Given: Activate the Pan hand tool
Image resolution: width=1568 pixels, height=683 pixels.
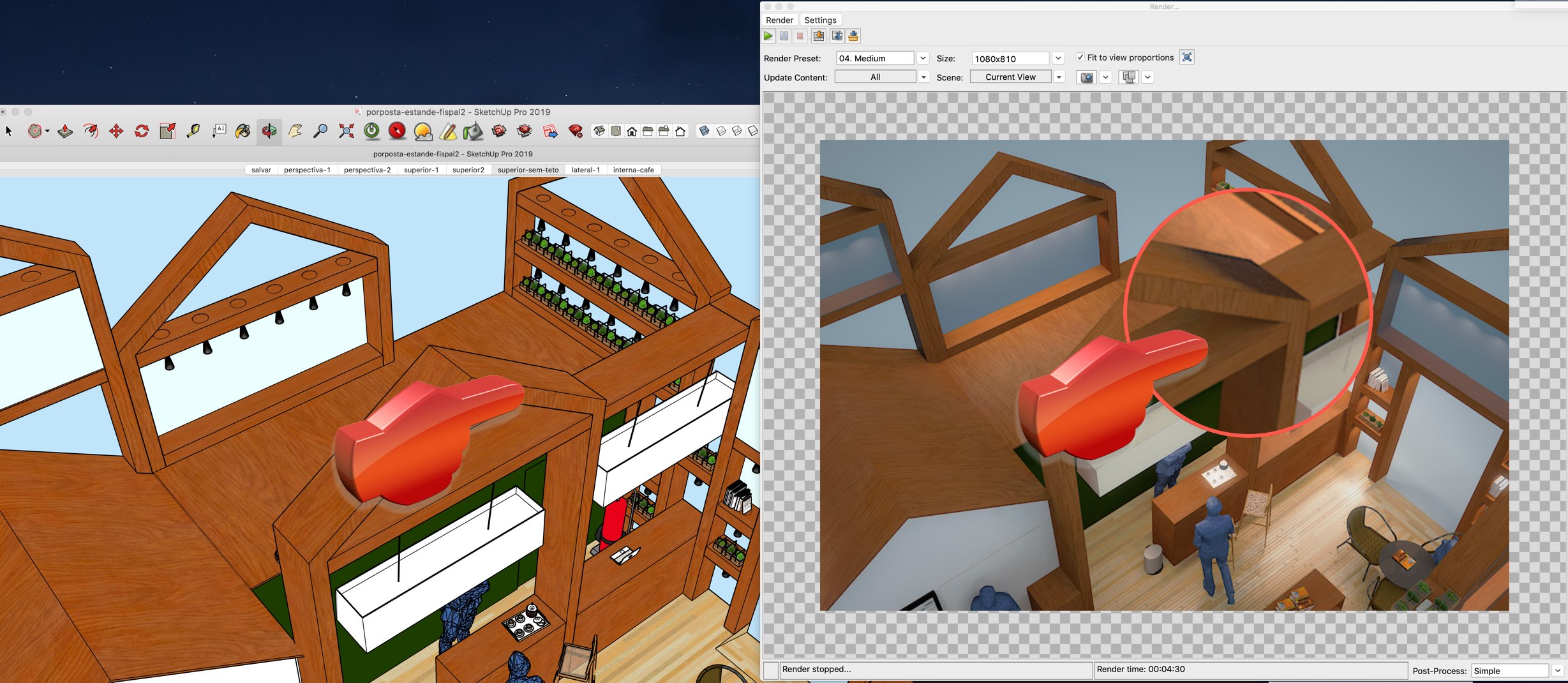Looking at the screenshot, I should click(x=295, y=131).
